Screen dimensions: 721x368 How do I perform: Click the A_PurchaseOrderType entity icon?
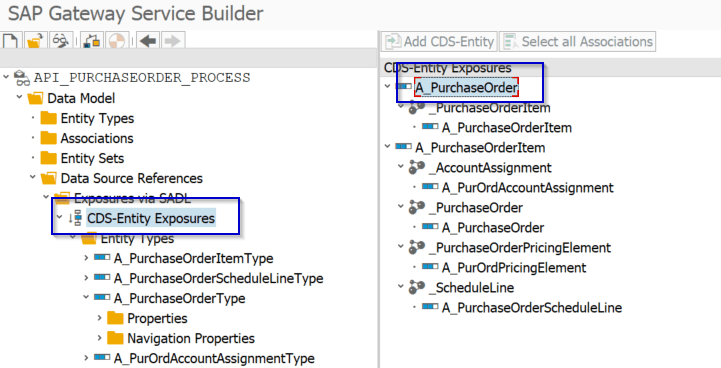pyautogui.click(x=102, y=298)
